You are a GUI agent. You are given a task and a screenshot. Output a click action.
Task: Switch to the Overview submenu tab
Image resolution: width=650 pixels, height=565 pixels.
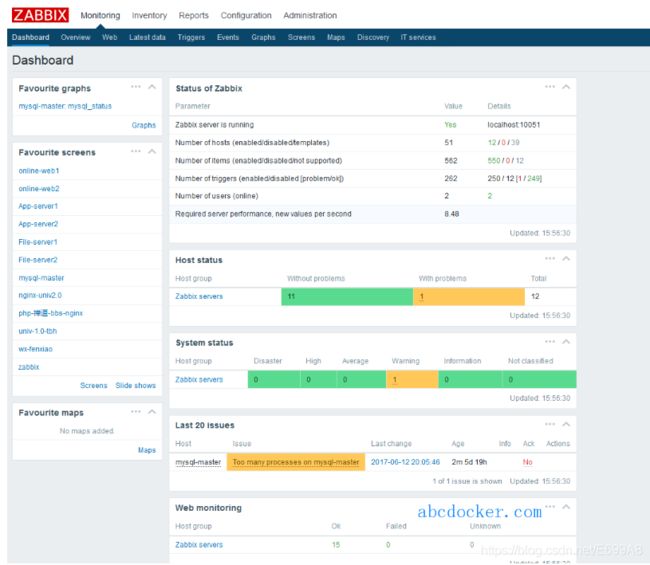[x=75, y=37]
